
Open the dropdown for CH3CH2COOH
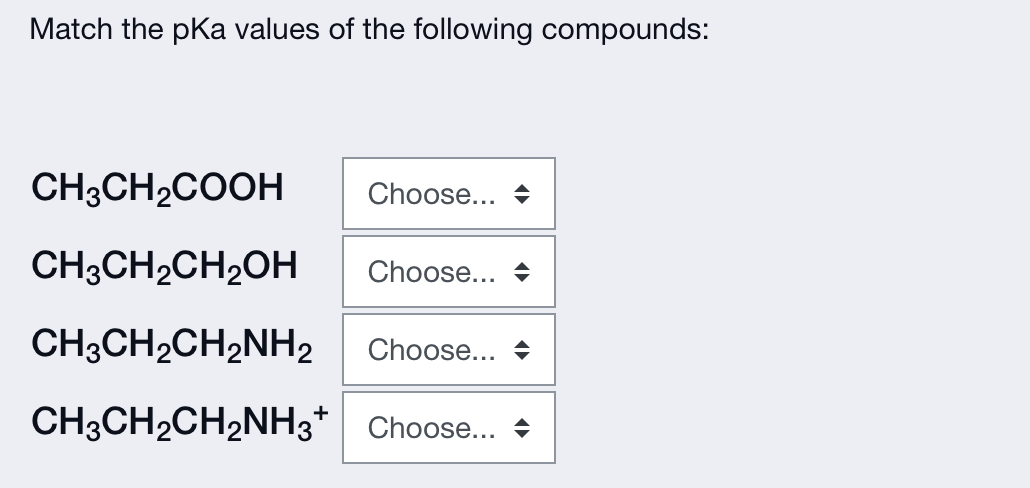[x=448, y=193]
